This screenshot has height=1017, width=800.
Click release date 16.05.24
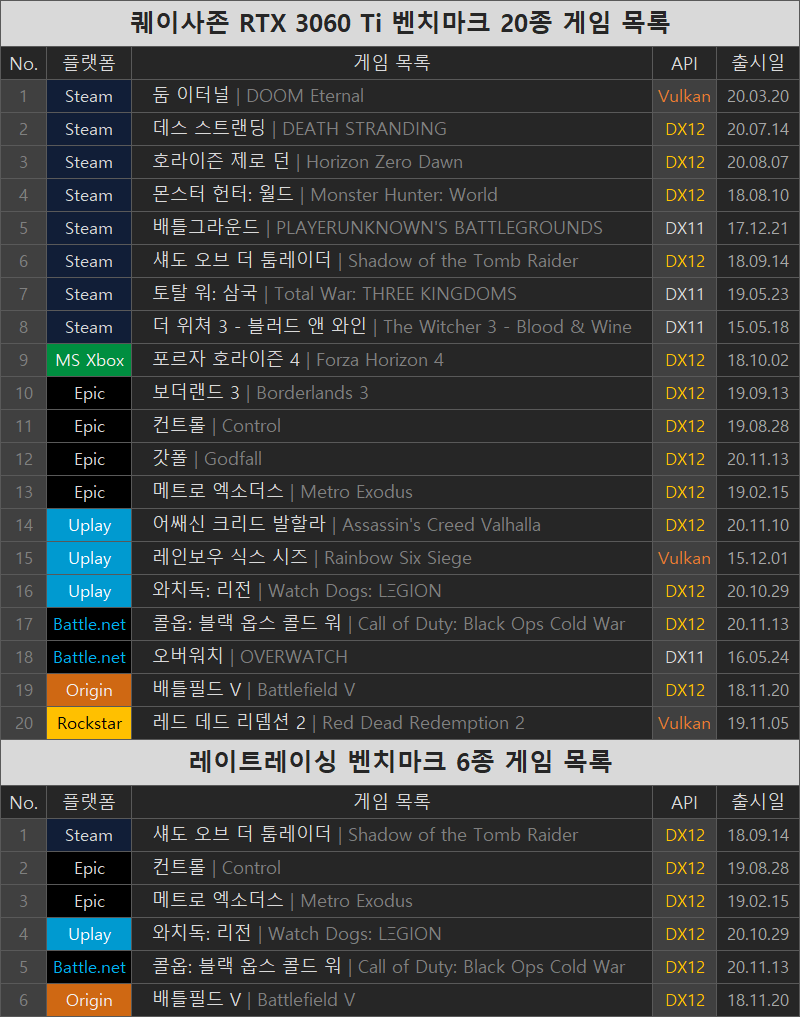click(x=758, y=657)
